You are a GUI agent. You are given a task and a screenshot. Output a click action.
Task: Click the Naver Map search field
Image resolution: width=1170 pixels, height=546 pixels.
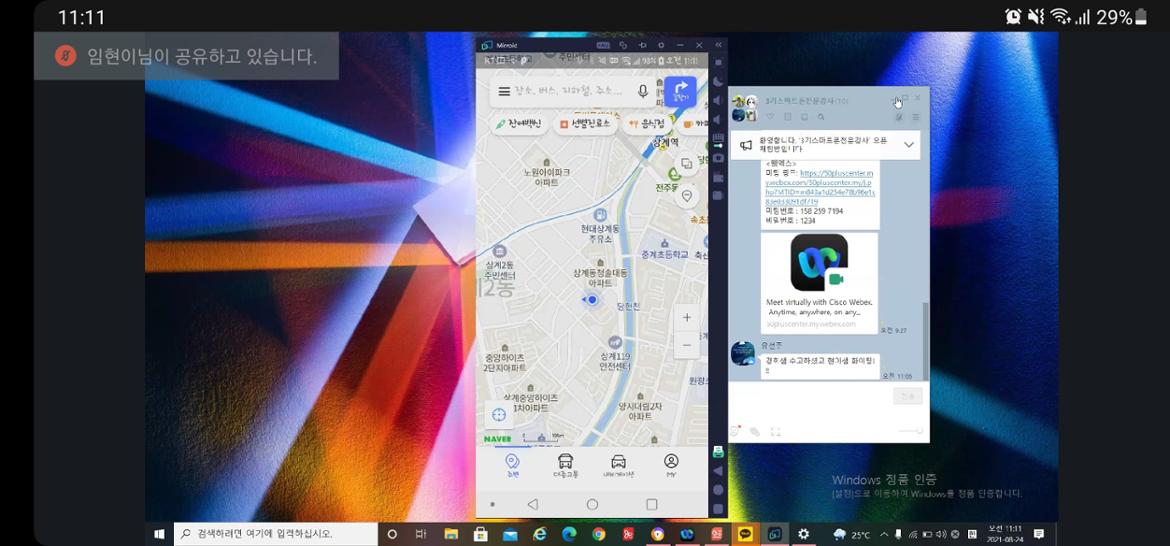pyautogui.click(x=572, y=92)
